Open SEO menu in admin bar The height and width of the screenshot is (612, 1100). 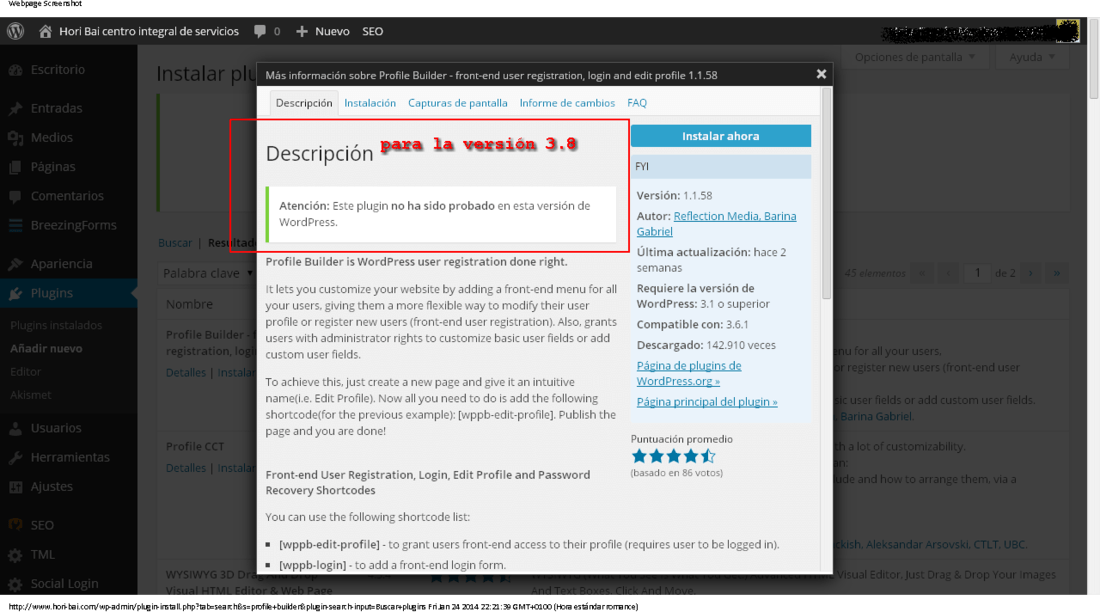tap(373, 31)
